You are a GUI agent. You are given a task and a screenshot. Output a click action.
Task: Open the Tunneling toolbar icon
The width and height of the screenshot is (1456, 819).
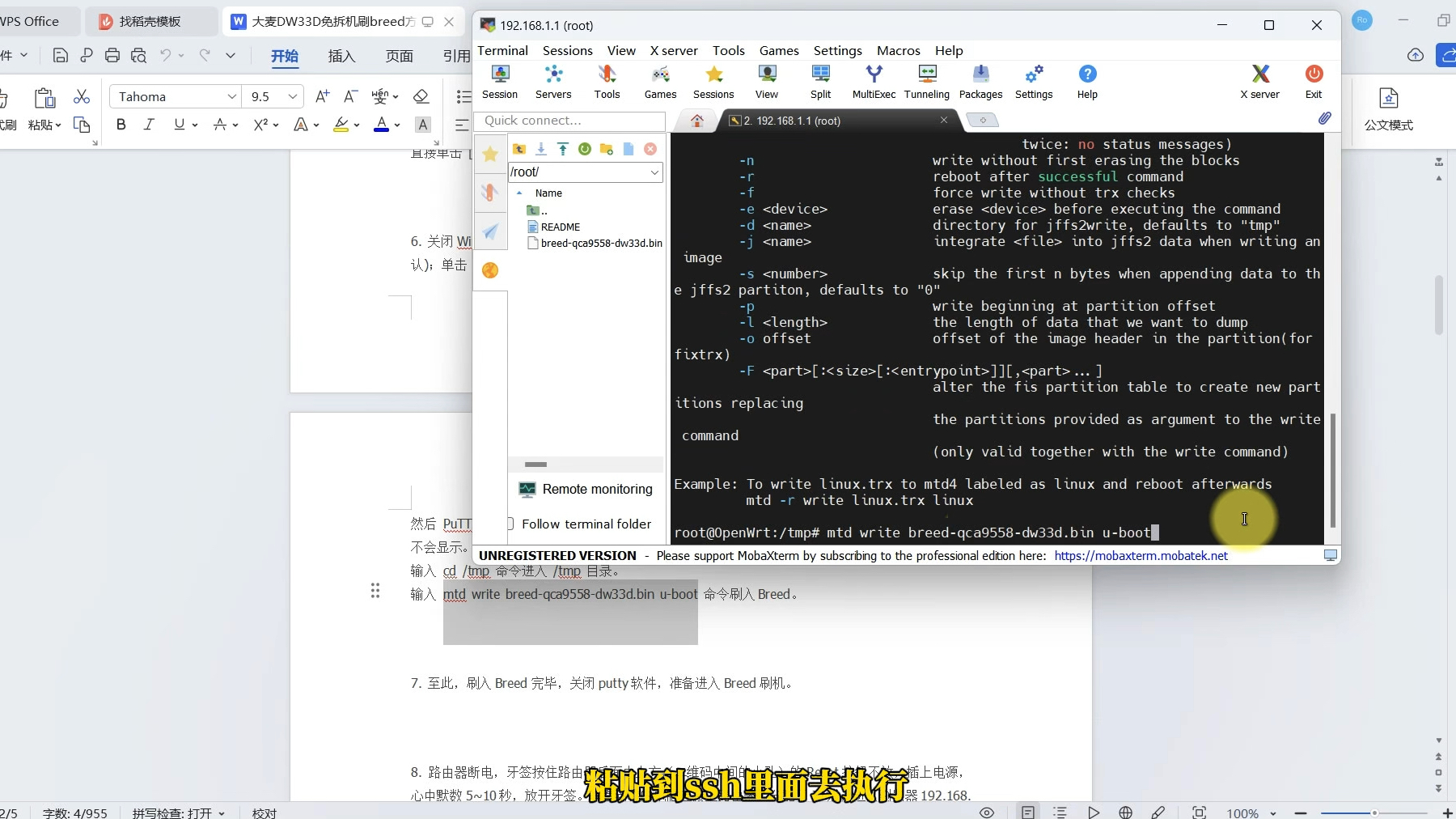(x=927, y=83)
